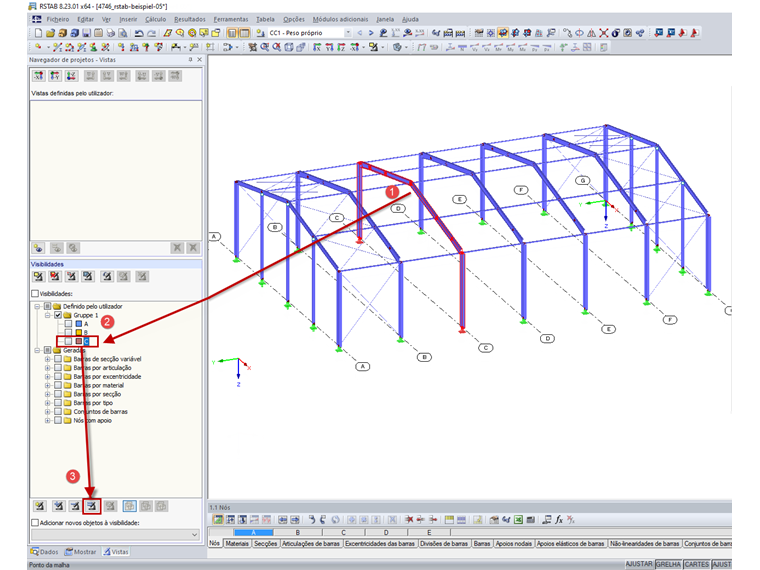The height and width of the screenshot is (570, 760).
Task: Click the blue color swatch of visibility A
Action: point(79,324)
